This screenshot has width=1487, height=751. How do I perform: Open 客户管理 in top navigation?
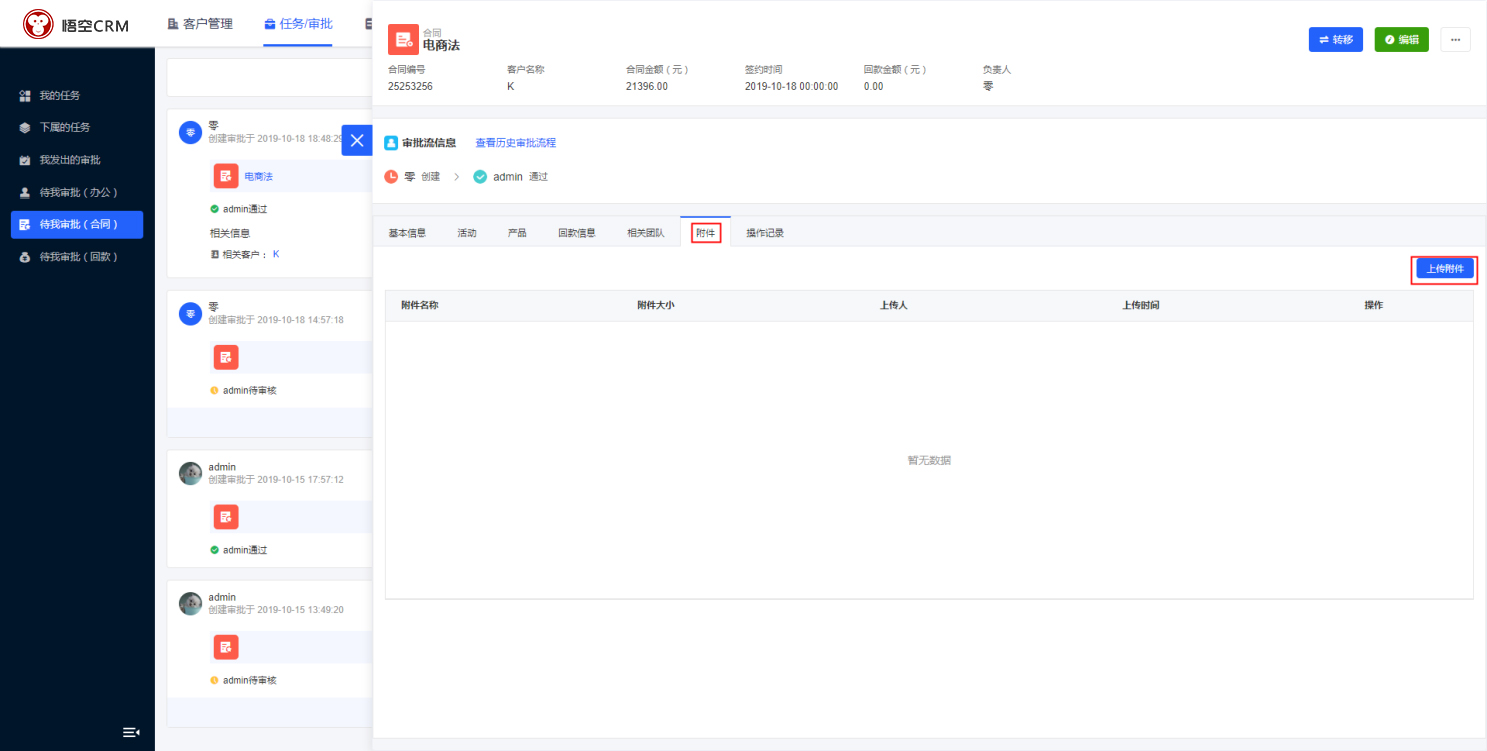click(x=200, y=24)
